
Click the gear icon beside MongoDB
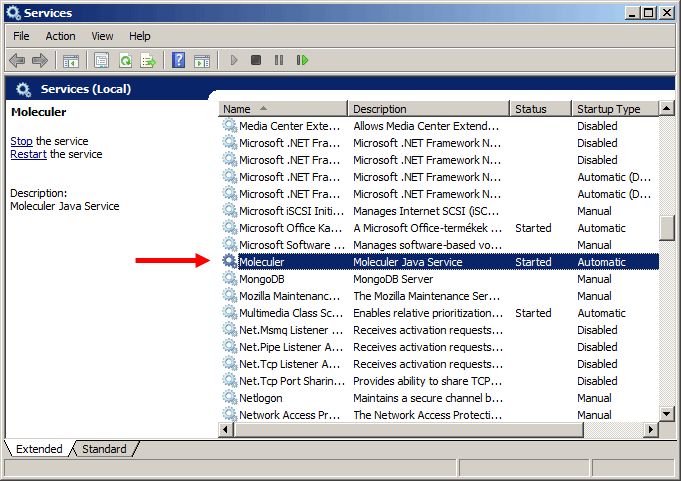(x=230, y=278)
